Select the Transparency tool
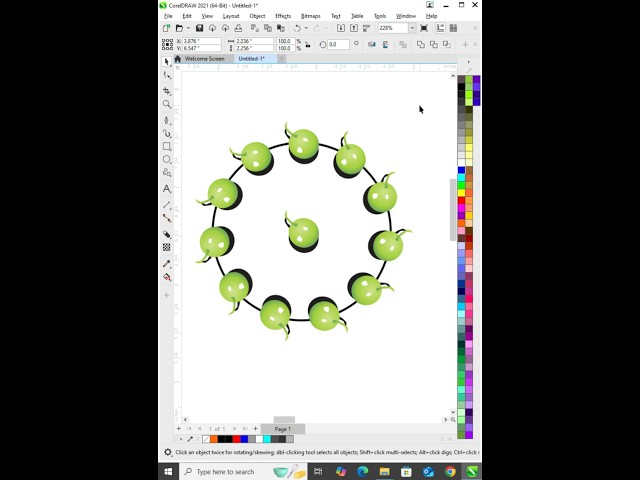Image resolution: width=640 pixels, height=480 pixels. coord(167,247)
